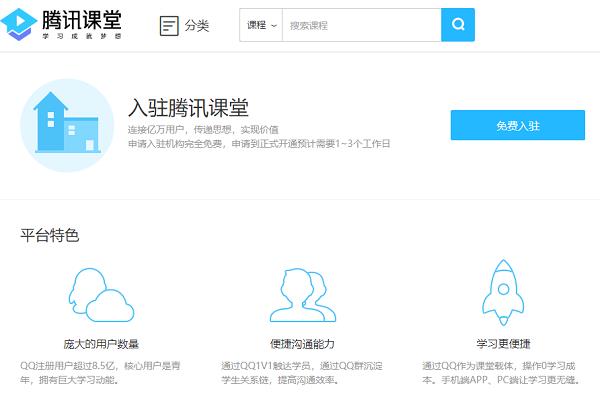Click the 庞大的用户数量 title
This screenshot has height=398, width=600.
pos(101,344)
